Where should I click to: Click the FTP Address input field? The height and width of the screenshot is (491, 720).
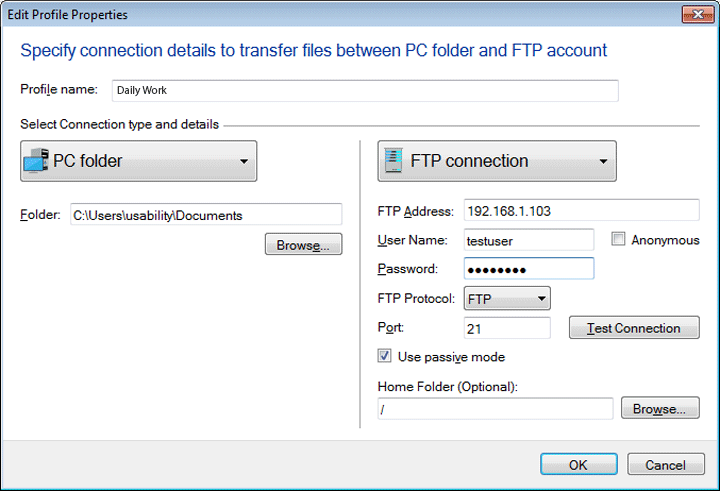[579, 211]
